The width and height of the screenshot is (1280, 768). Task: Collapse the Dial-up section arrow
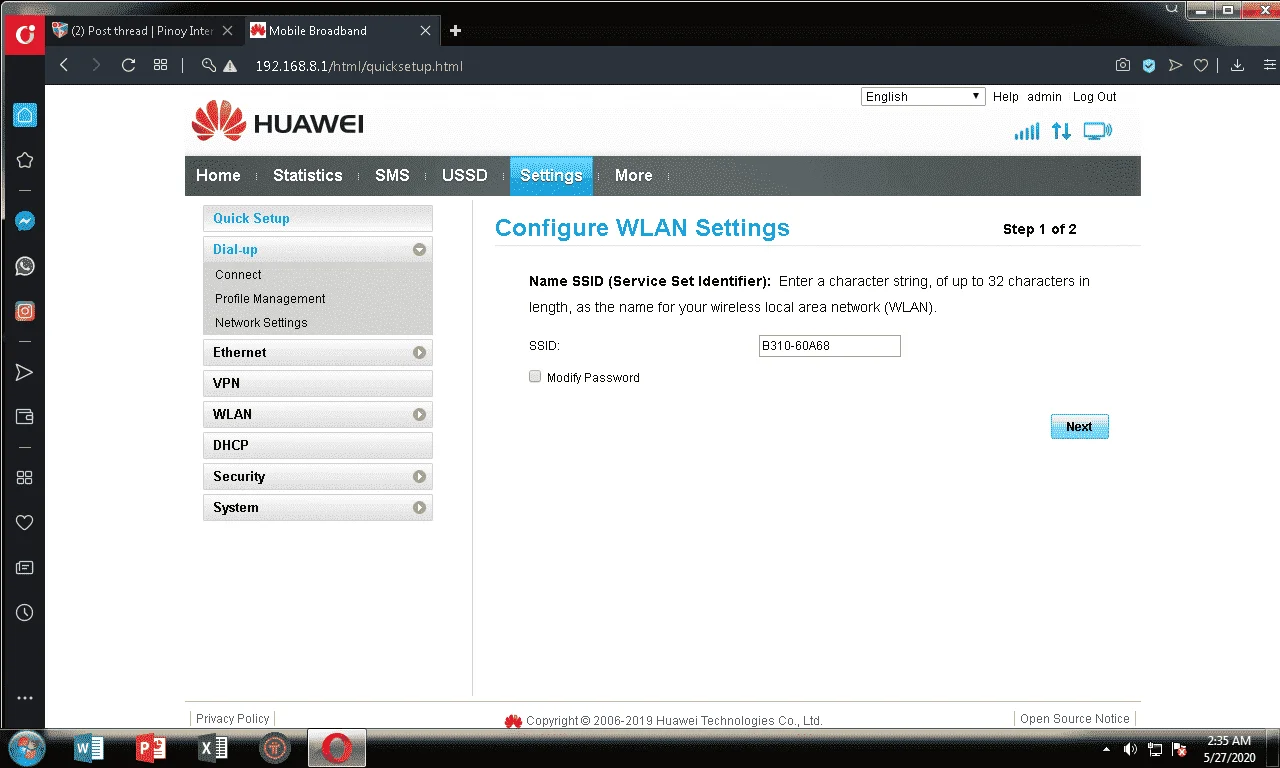pos(419,250)
